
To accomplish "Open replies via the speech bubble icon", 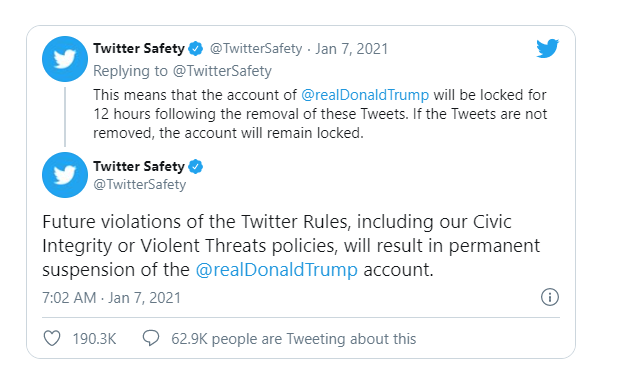I will click(151, 338).
